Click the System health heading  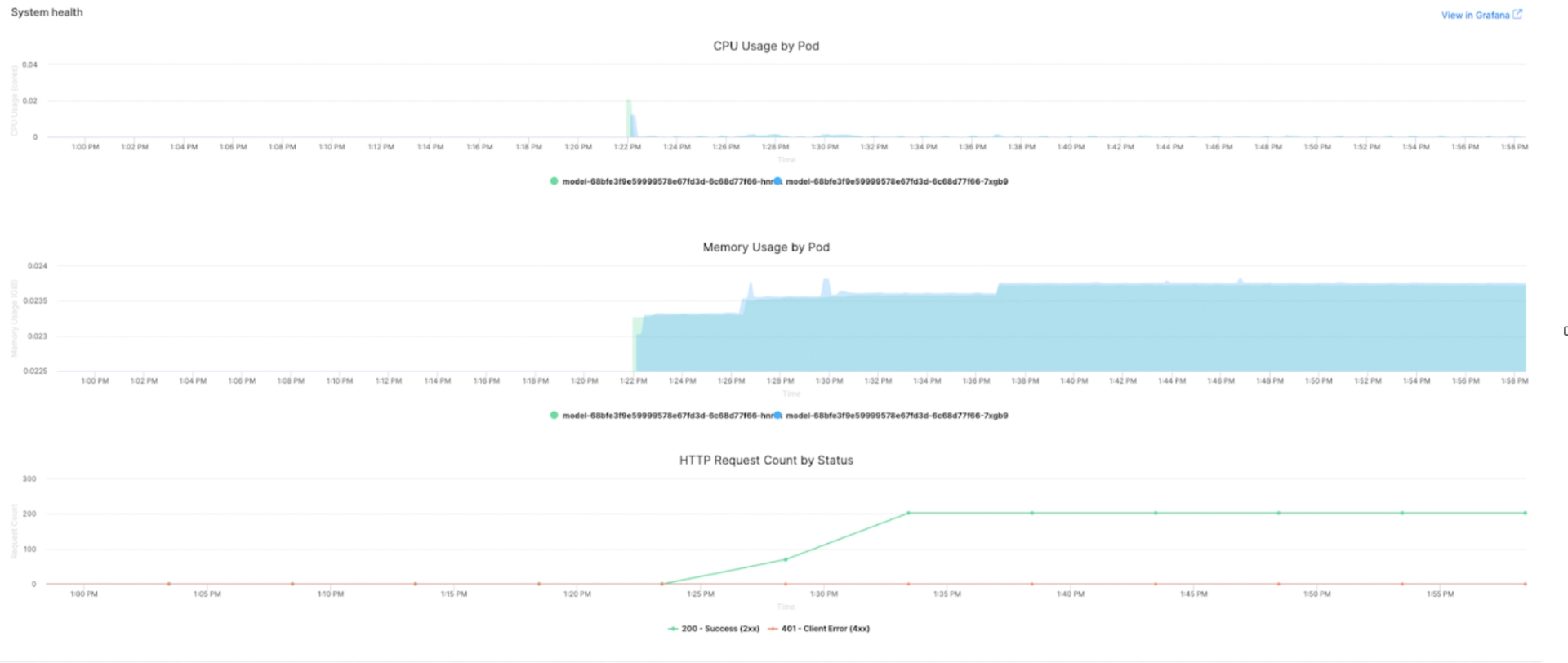click(47, 12)
